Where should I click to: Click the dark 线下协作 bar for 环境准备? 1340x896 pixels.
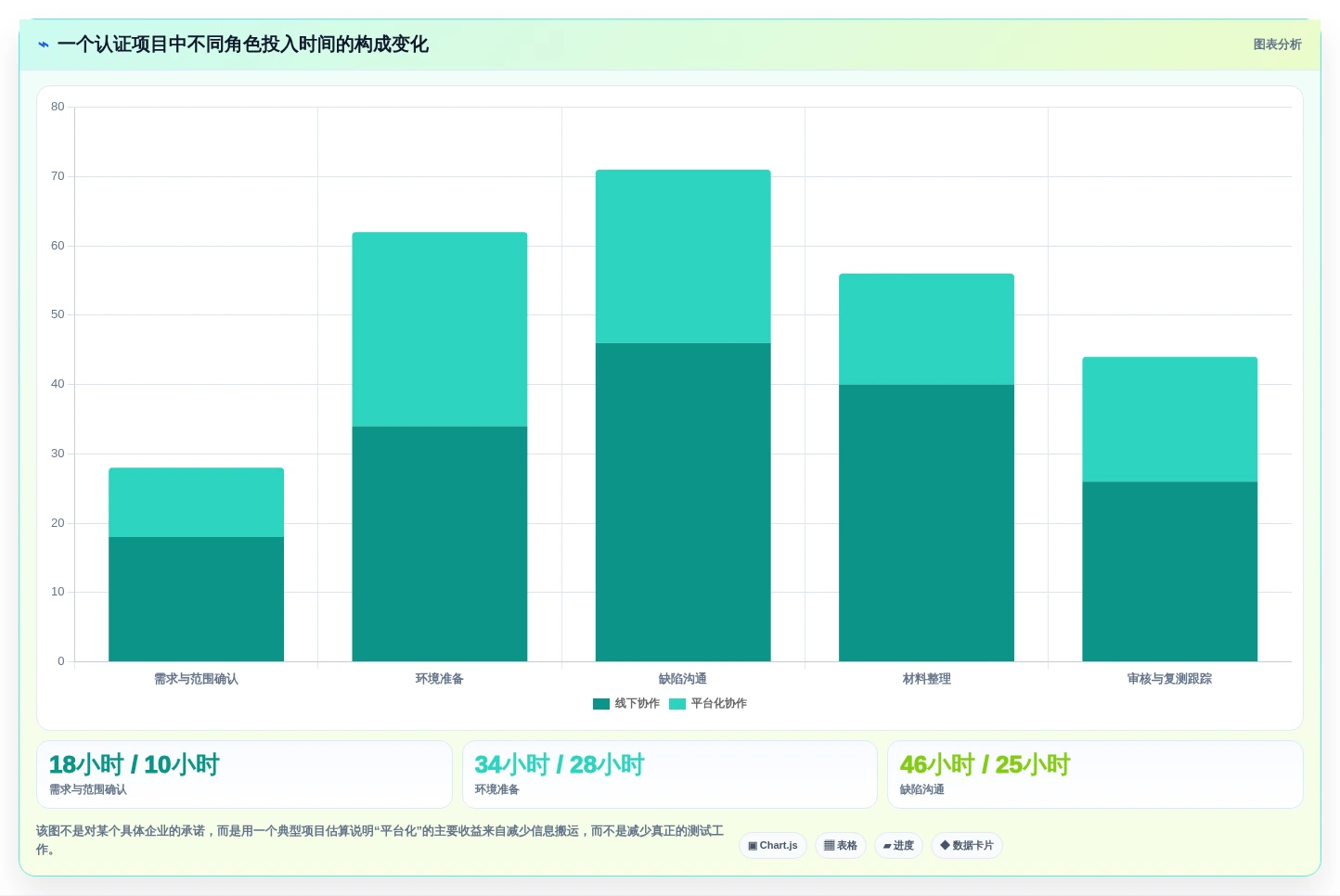click(440, 544)
